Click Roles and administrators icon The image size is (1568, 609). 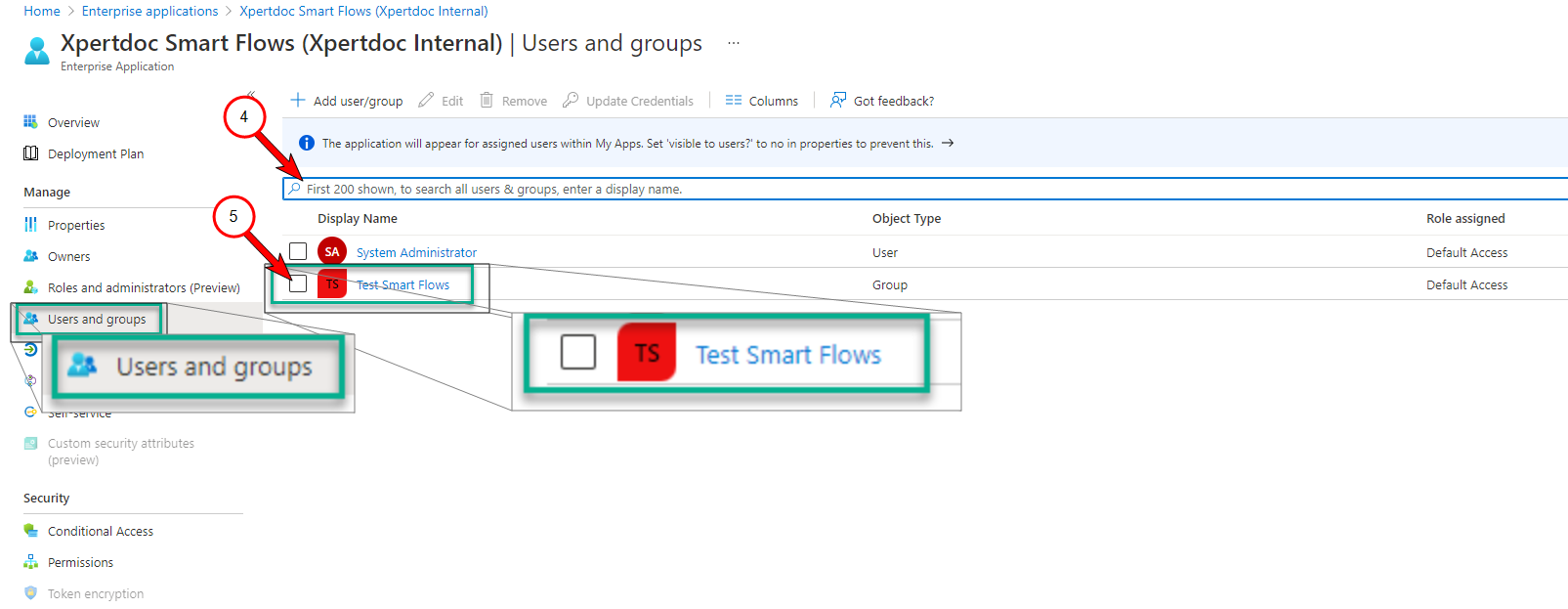[30, 287]
